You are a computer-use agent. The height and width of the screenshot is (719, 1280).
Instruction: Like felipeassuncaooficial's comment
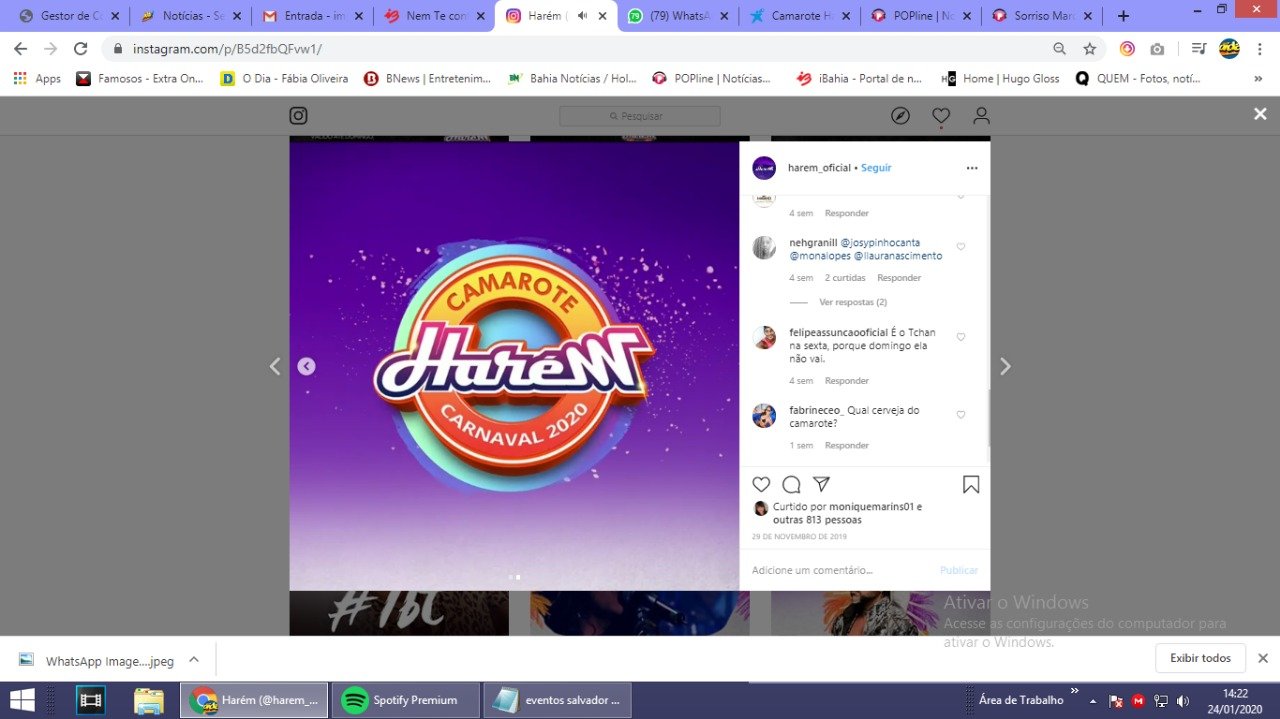coord(961,337)
